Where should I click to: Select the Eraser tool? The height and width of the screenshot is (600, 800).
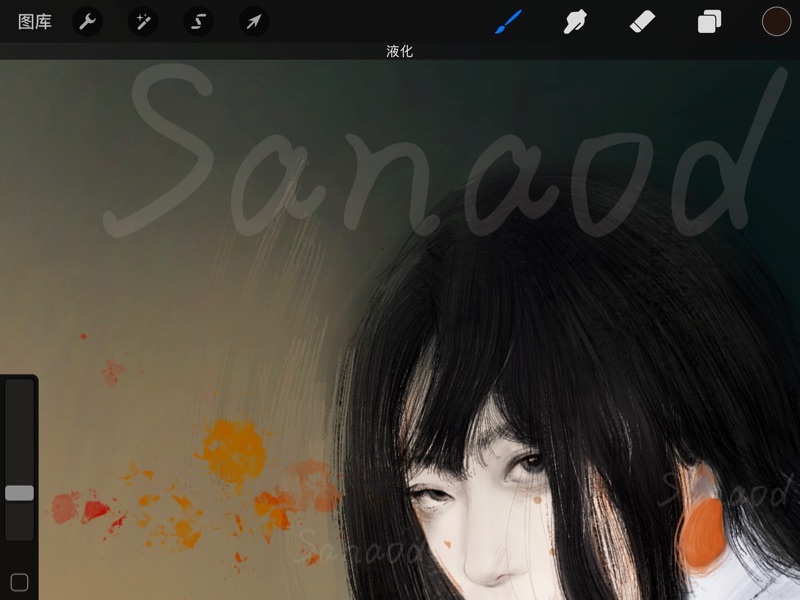642,21
